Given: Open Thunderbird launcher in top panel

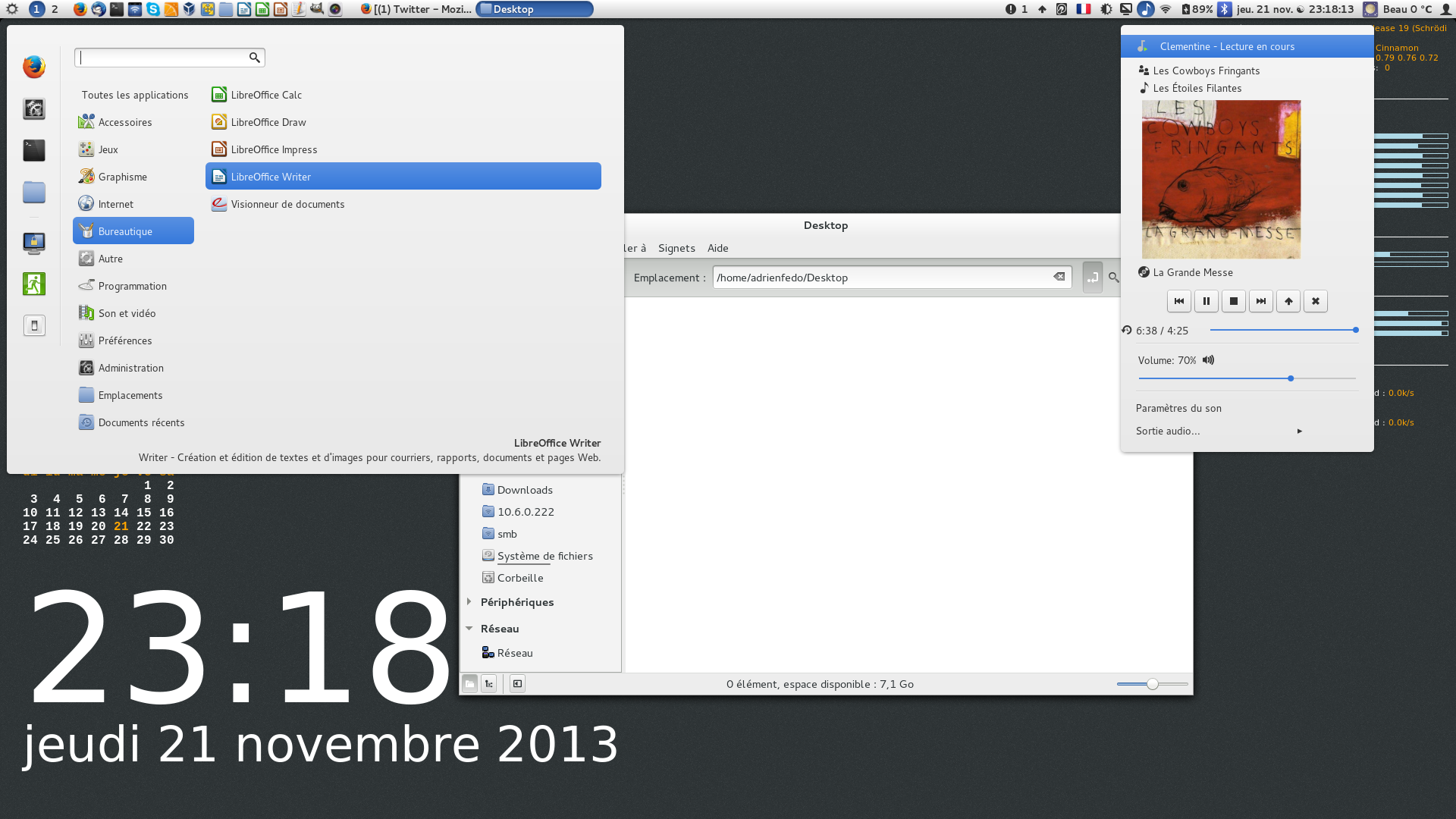Looking at the screenshot, I should (x=99, y=9).
